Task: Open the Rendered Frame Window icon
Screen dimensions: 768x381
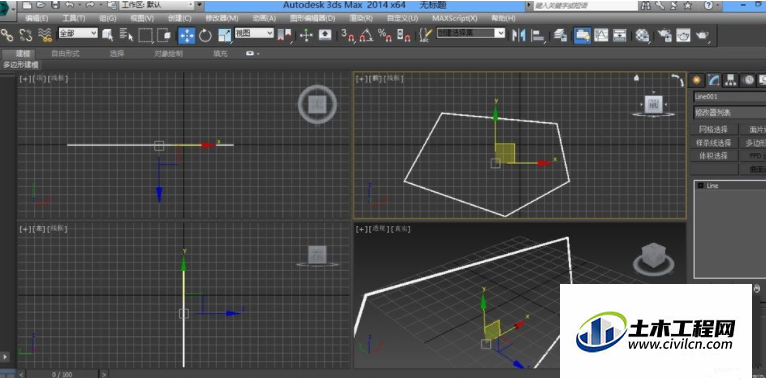Action: [683, 35]
